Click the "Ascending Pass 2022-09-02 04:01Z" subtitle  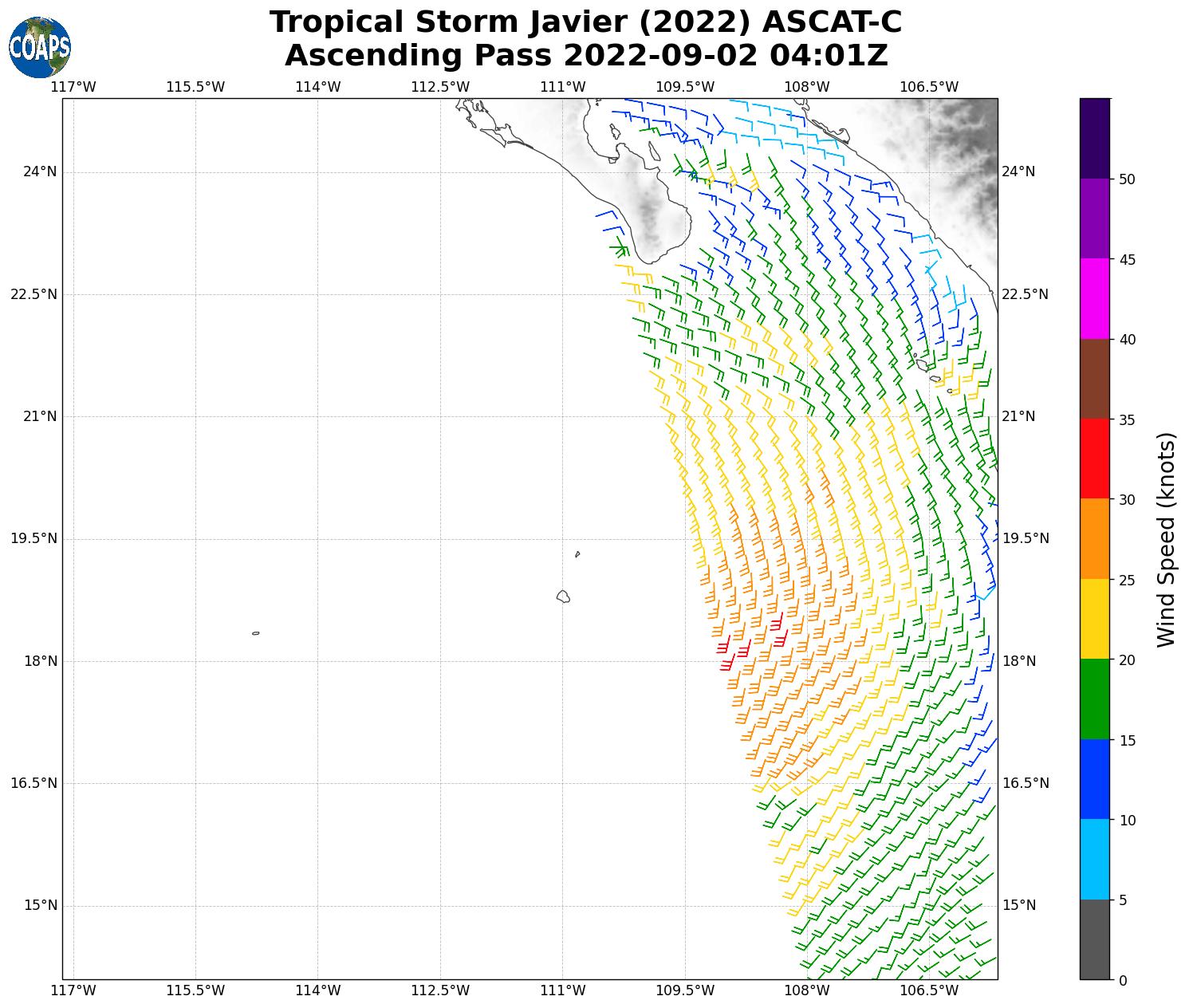tap(585, 56)
